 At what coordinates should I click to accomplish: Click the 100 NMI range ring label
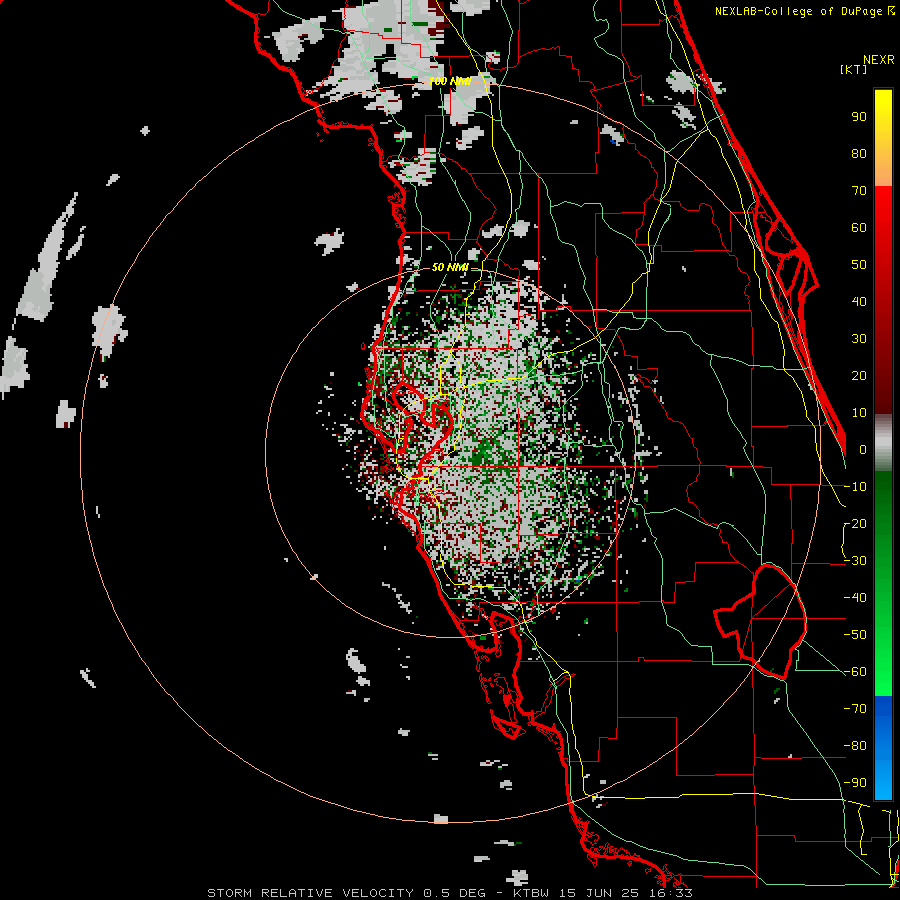pyautogui.click(x=451, y=82)
